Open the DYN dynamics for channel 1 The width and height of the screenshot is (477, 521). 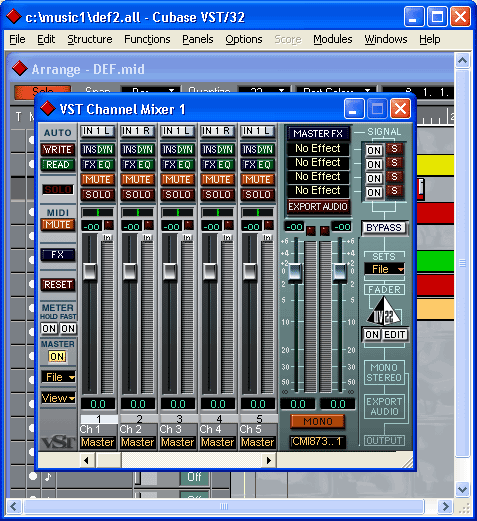[106, 150]
